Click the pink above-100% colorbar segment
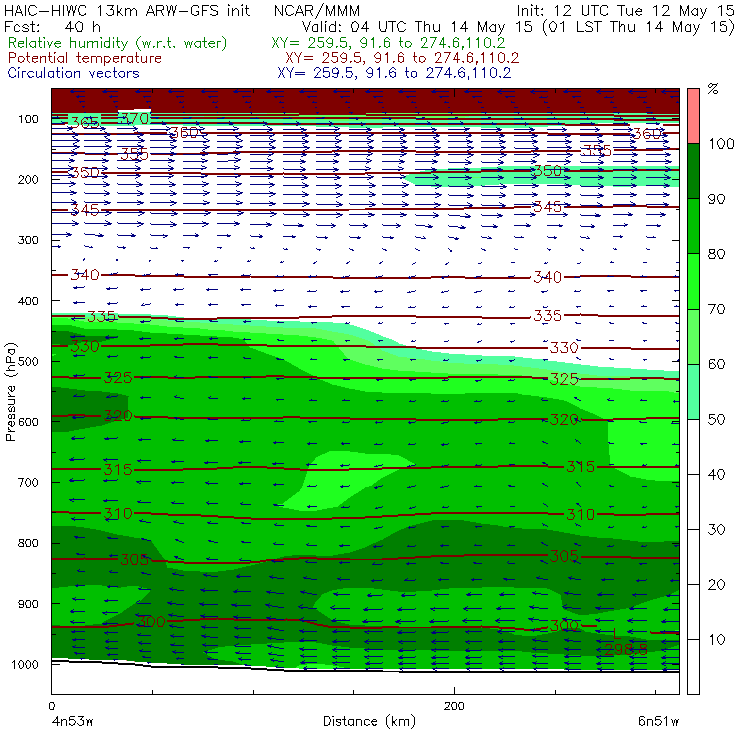Image resolution: width=740 pixels, height=740 pixels. 693,116
